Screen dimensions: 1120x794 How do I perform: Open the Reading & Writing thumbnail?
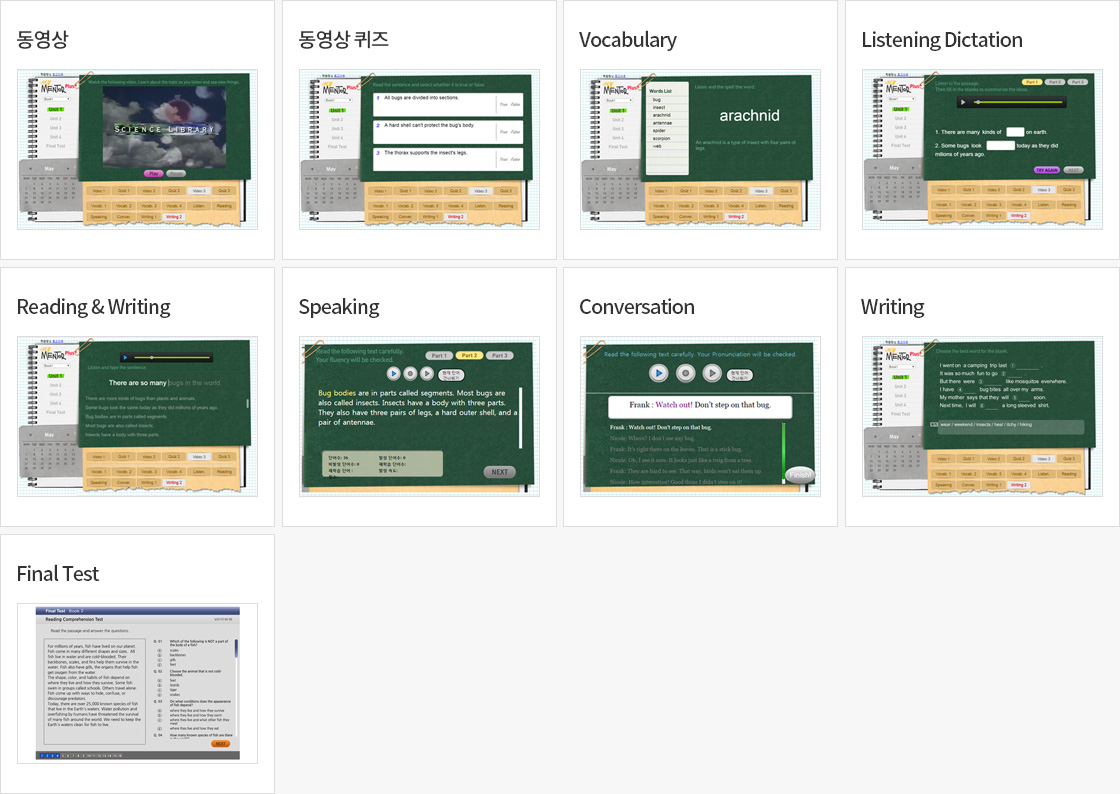138,416
